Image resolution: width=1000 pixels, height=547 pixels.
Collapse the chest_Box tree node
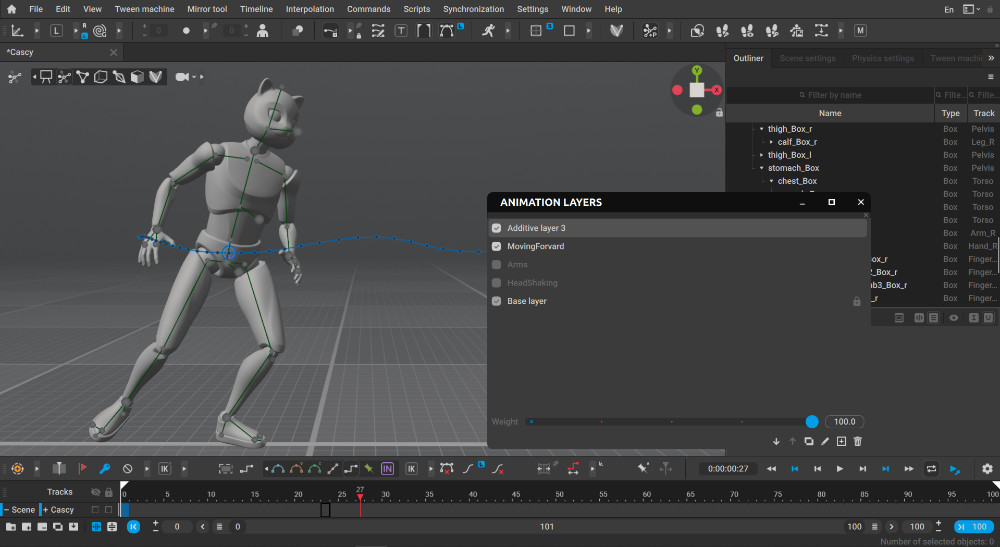tap(771, 181)
